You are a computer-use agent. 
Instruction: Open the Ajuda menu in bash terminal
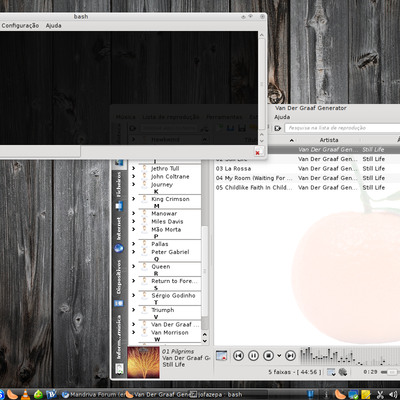pos(53,26)
